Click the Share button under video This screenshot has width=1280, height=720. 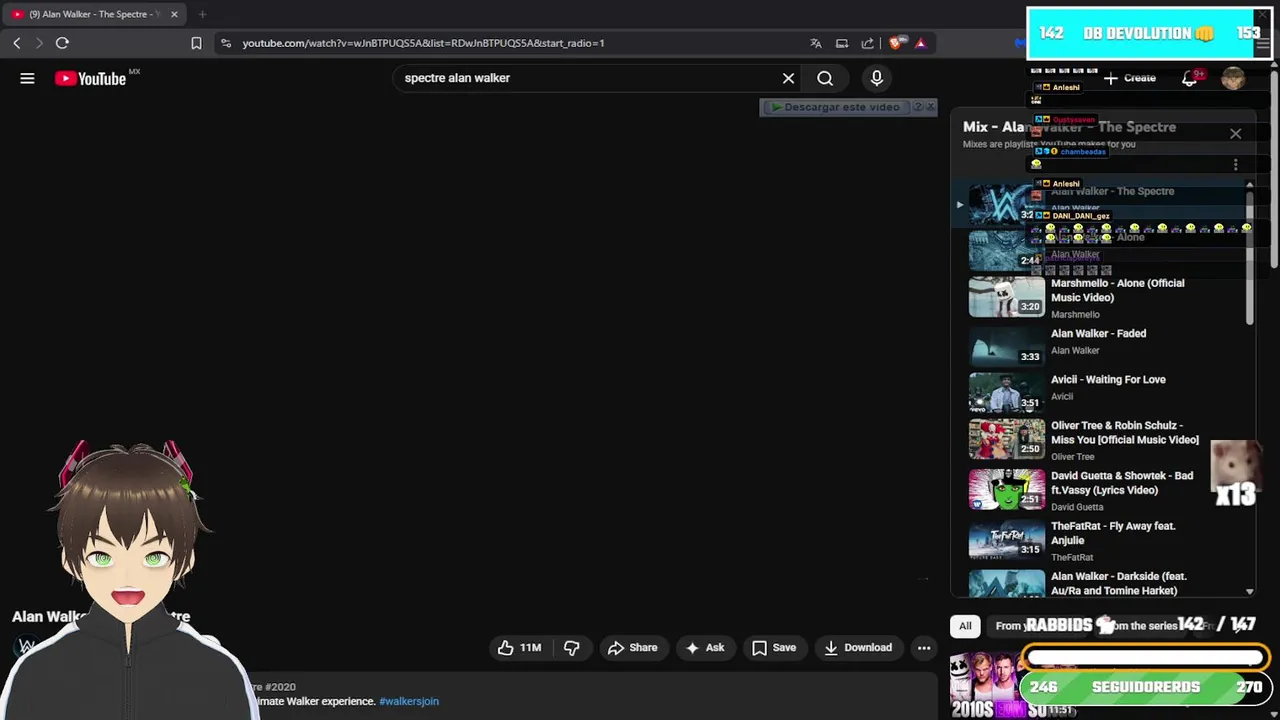(633, 648)
